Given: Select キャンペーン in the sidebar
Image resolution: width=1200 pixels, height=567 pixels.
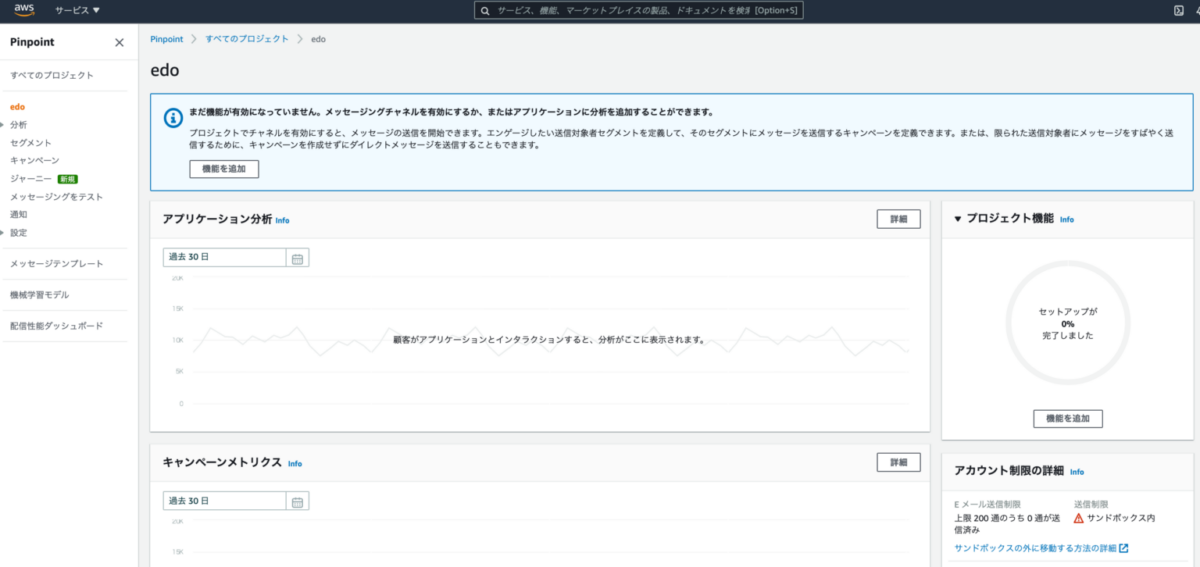Looking at the screenshot, I should pyautogui.click(x=35, y=161).
